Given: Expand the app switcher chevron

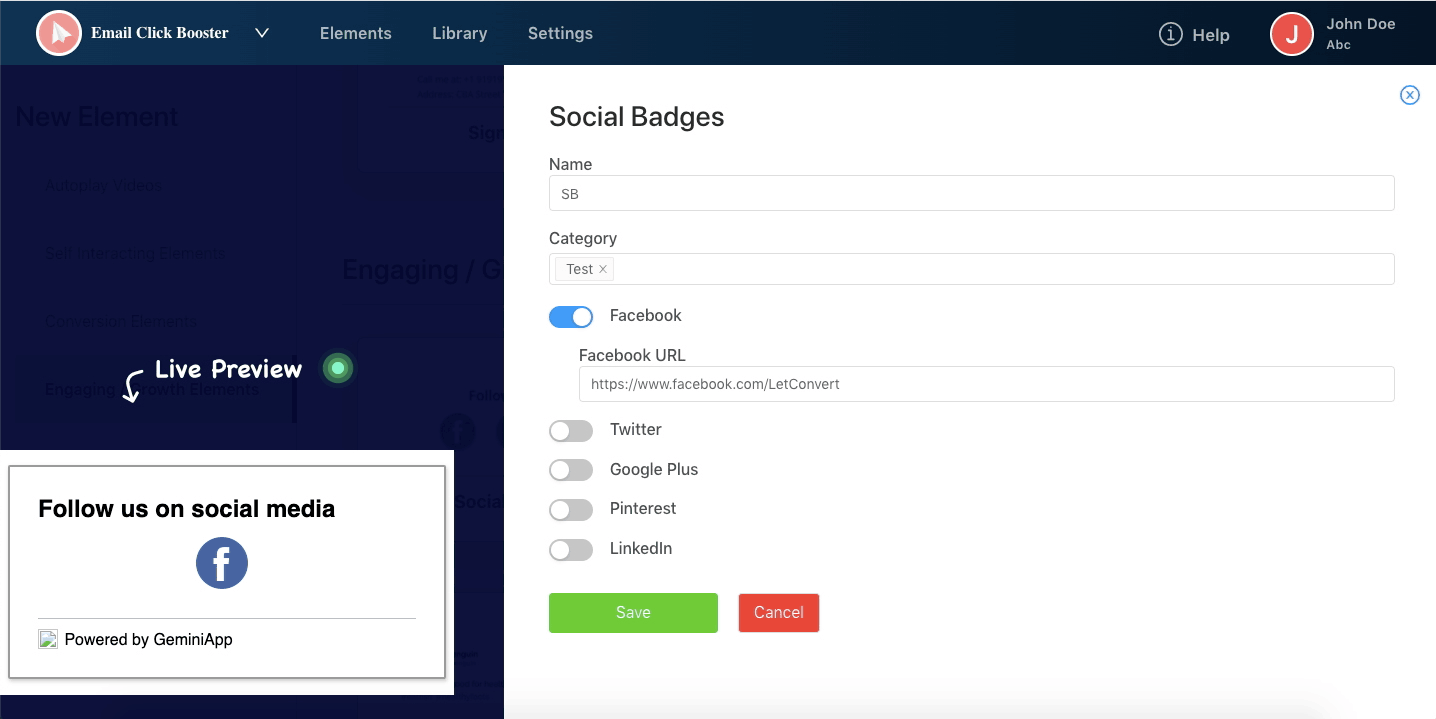Looking at the screenshot, I should [x=262, y=33].
